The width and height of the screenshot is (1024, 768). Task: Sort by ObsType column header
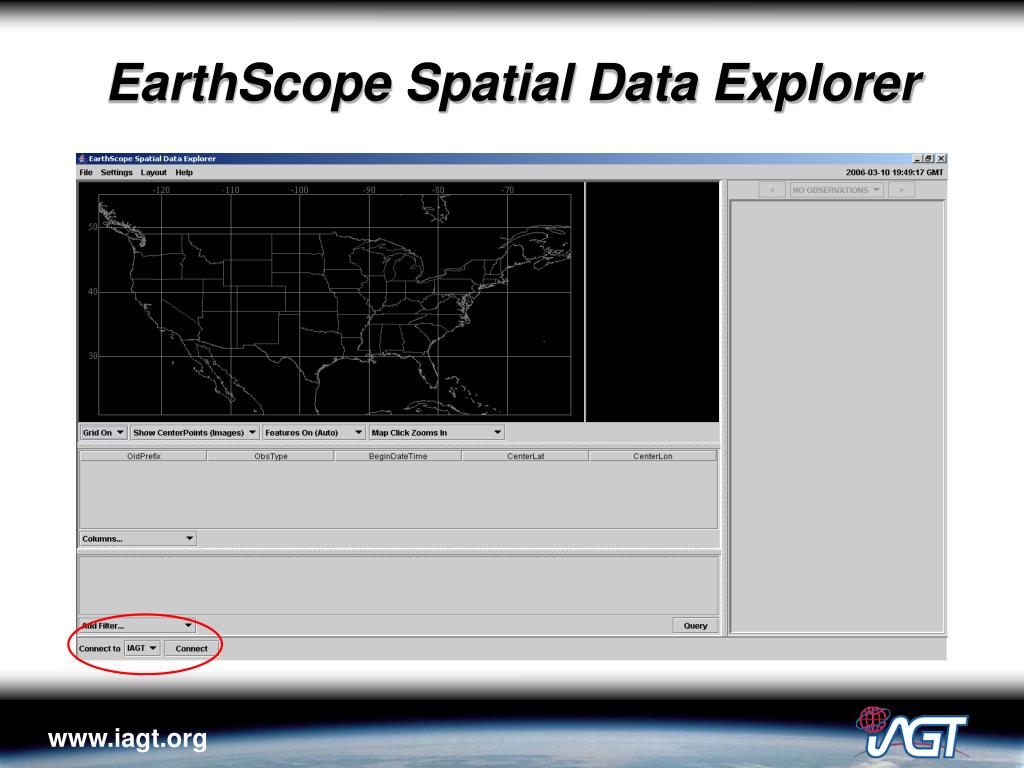pyautogui.click(x=271, y=456)
